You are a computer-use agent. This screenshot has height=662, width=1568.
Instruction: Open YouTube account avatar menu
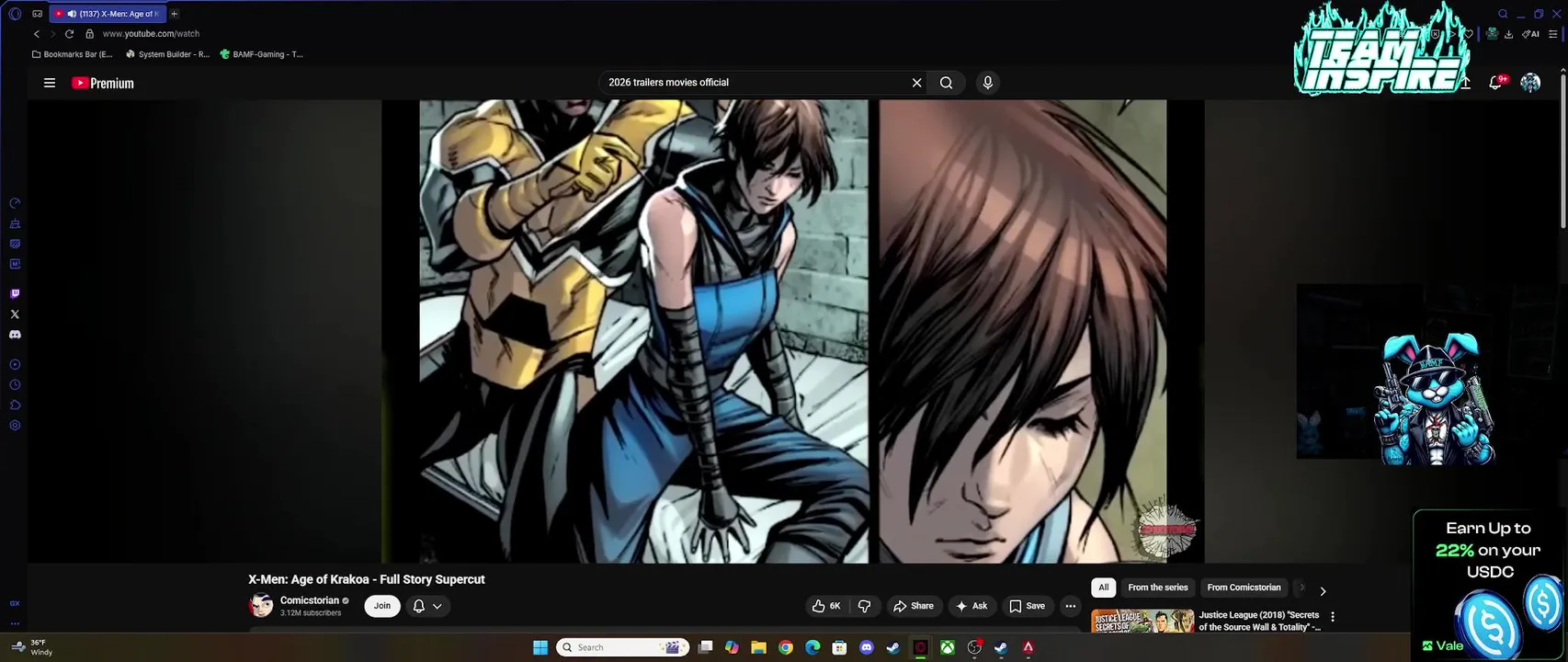click(x=1530, y=83)
